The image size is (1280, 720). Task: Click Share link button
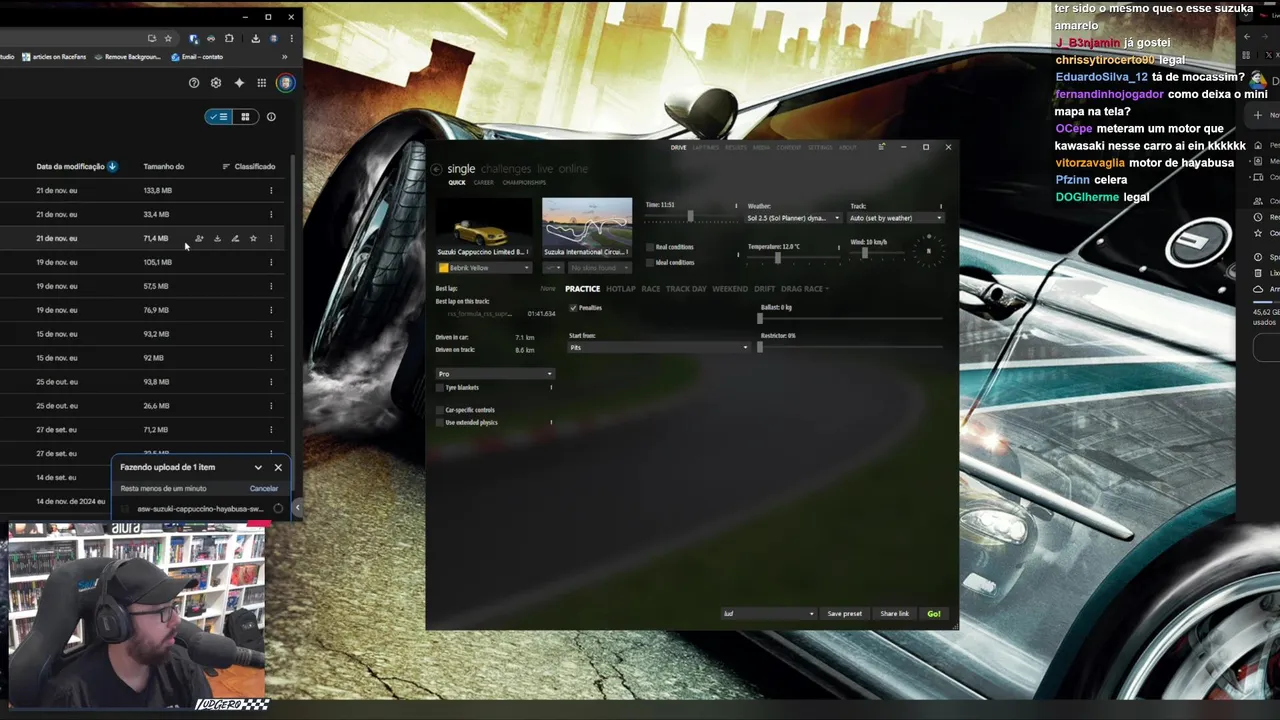[895, 613]
